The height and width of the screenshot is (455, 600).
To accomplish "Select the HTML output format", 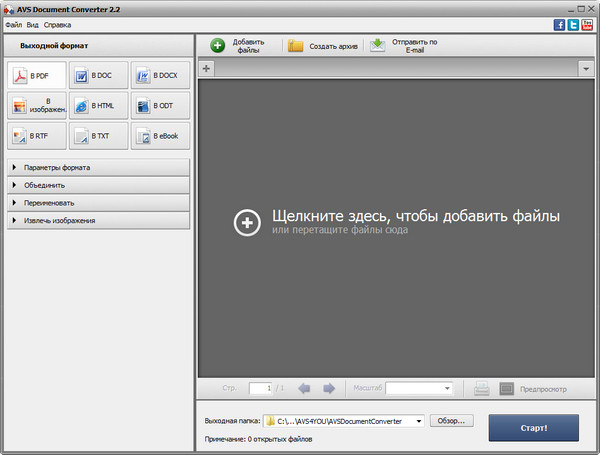I will 98,105.
